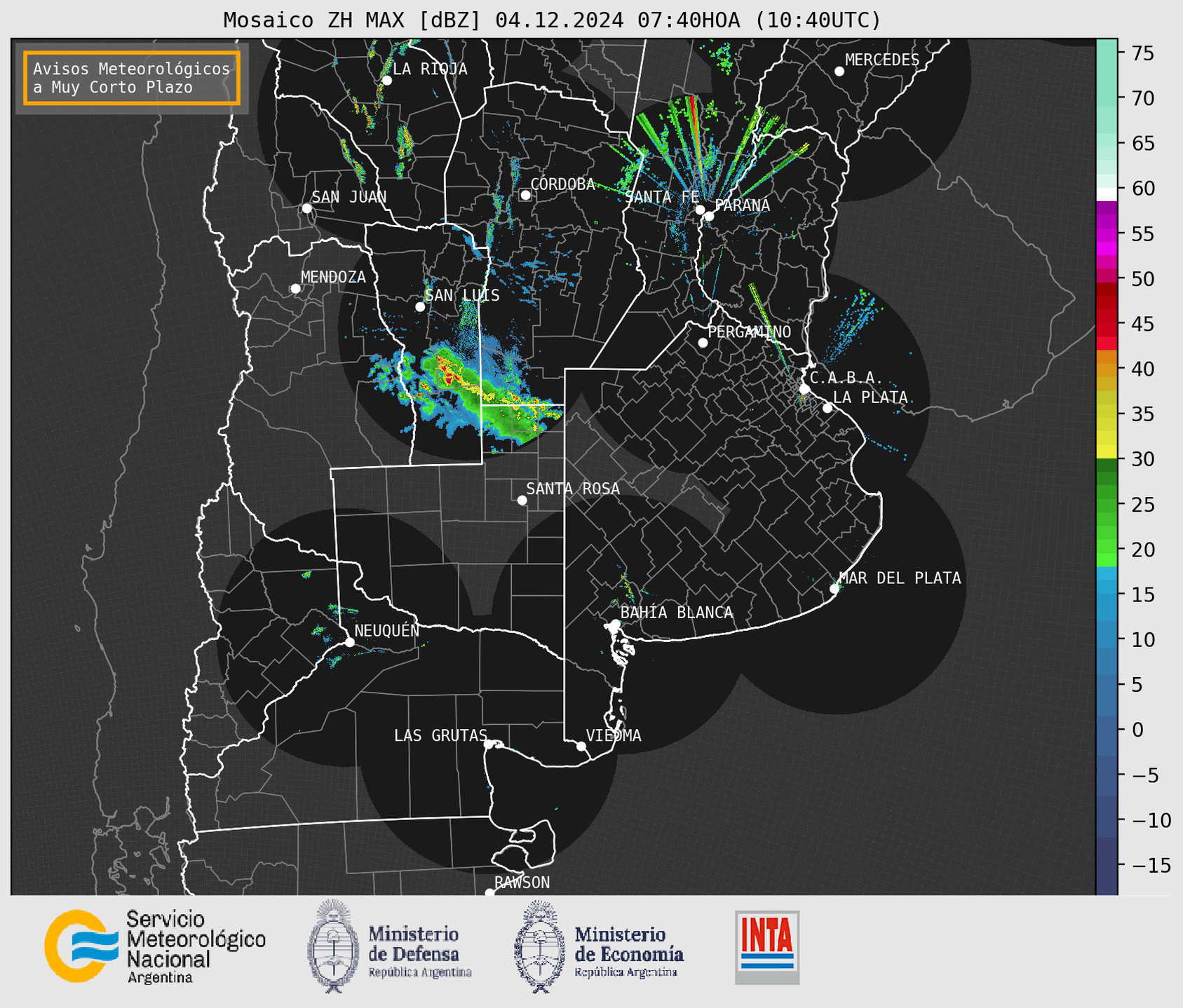The height and width of the screenshot is (1008, 1183).
Task: Click the VIEDMA city label
Action: (x=614, y=735)
